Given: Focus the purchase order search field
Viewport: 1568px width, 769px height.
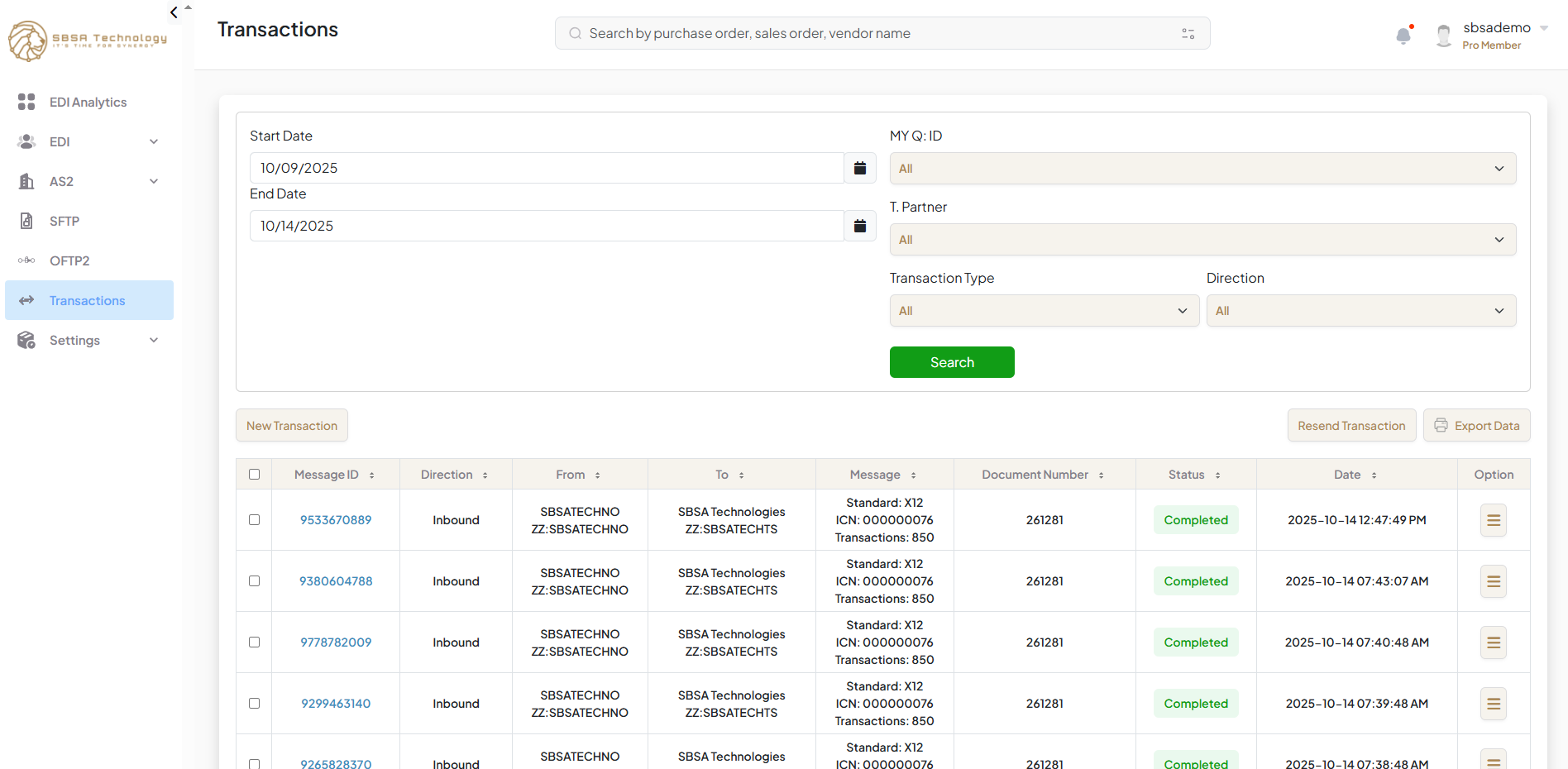Looking at the screenshot, I should pos(882,33).
